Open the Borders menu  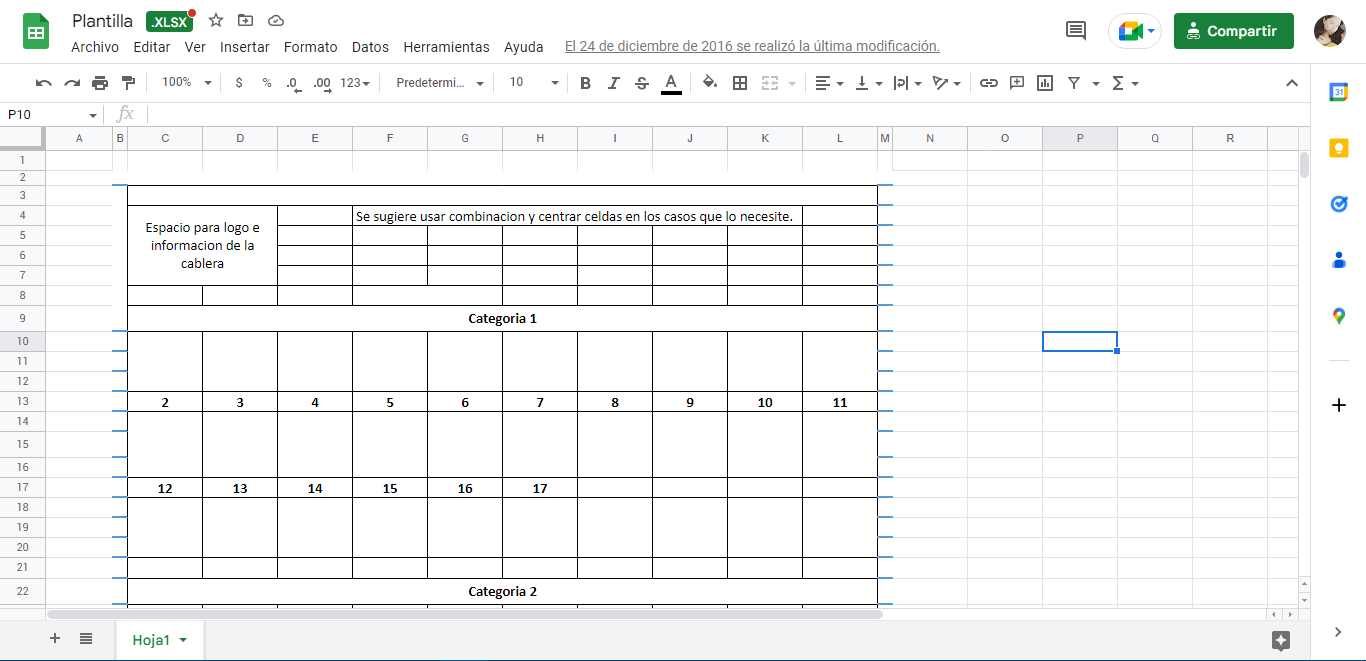pos(740,83)
